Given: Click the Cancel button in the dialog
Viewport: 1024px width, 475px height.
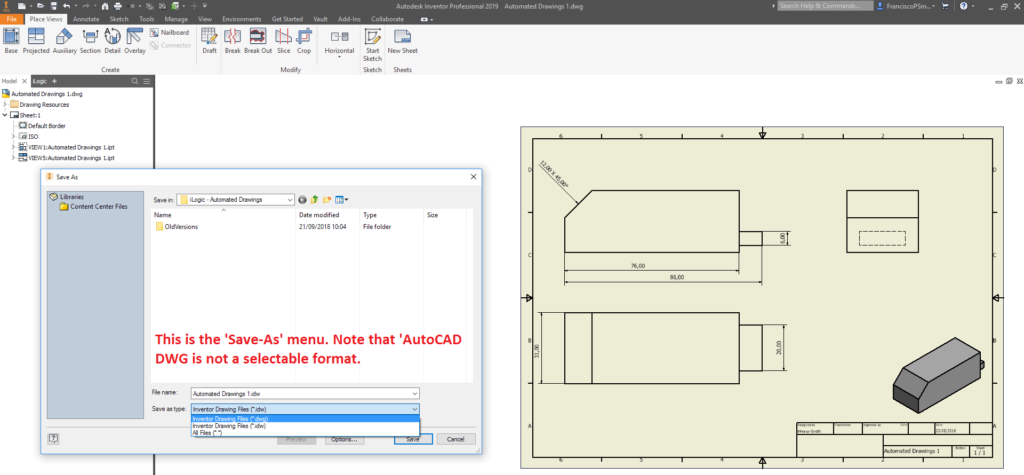Looking at the screenshot, I should pos(456,439).
